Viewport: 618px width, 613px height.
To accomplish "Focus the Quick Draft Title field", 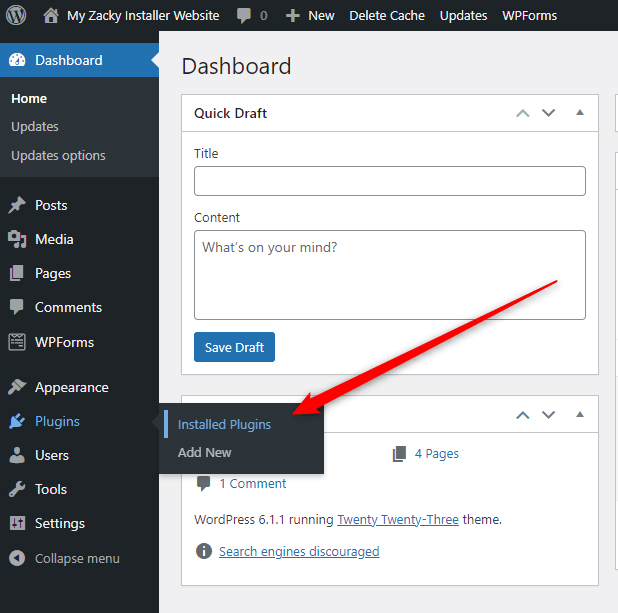I will point(390,181).
